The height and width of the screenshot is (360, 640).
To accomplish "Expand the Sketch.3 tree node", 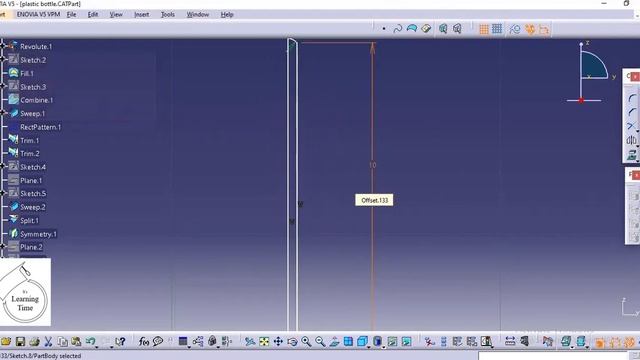I will 3,87.
